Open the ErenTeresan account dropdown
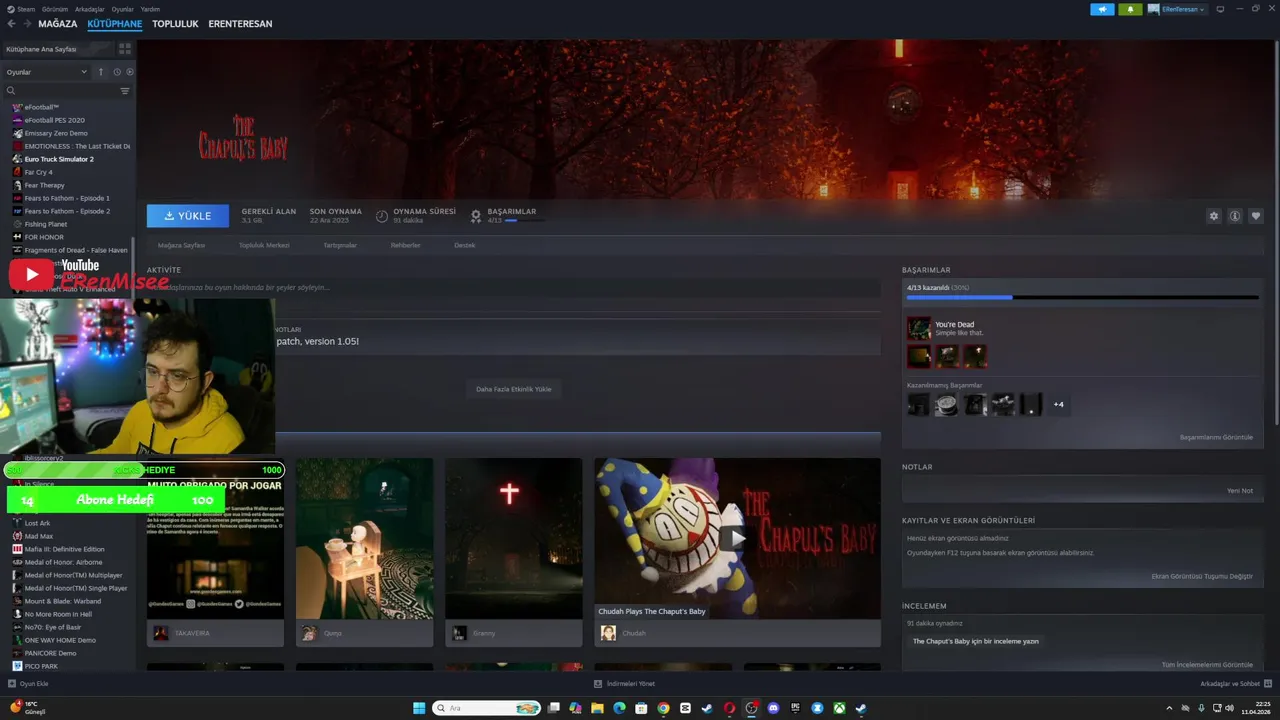The width and height of the screenshot is (1280, 720). click(x=1177, y=9)
